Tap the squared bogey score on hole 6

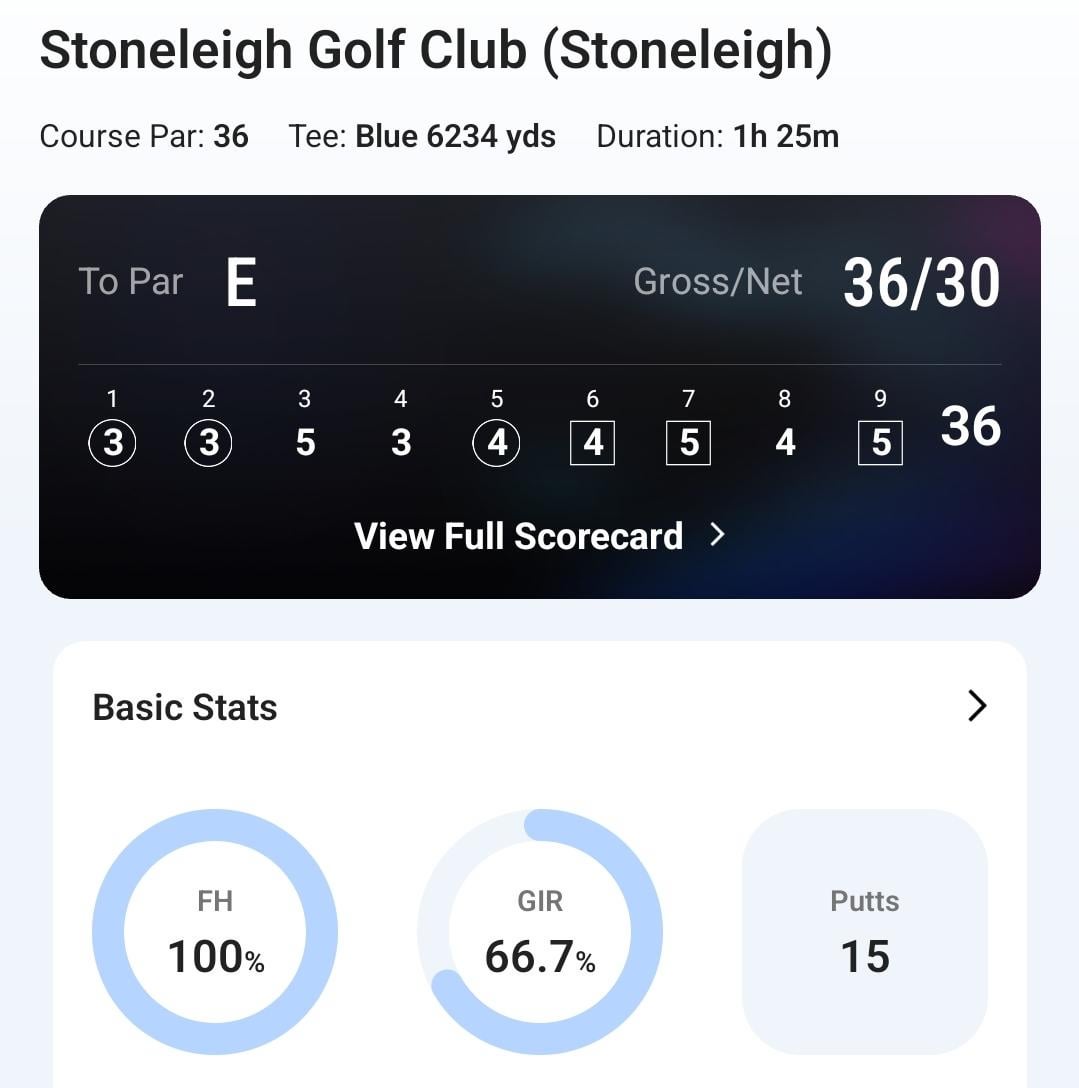(593, 442)
